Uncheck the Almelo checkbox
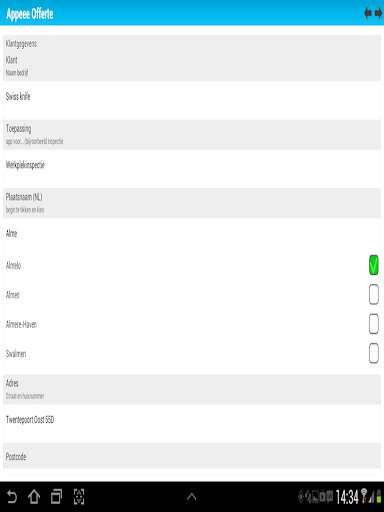Screen dimensions: 384x512 (x=374, y=265)
